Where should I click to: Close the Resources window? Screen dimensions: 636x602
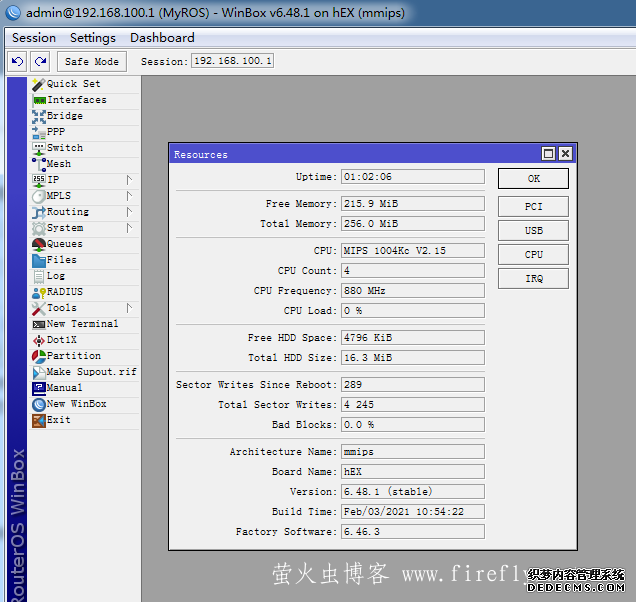[565, 154]
